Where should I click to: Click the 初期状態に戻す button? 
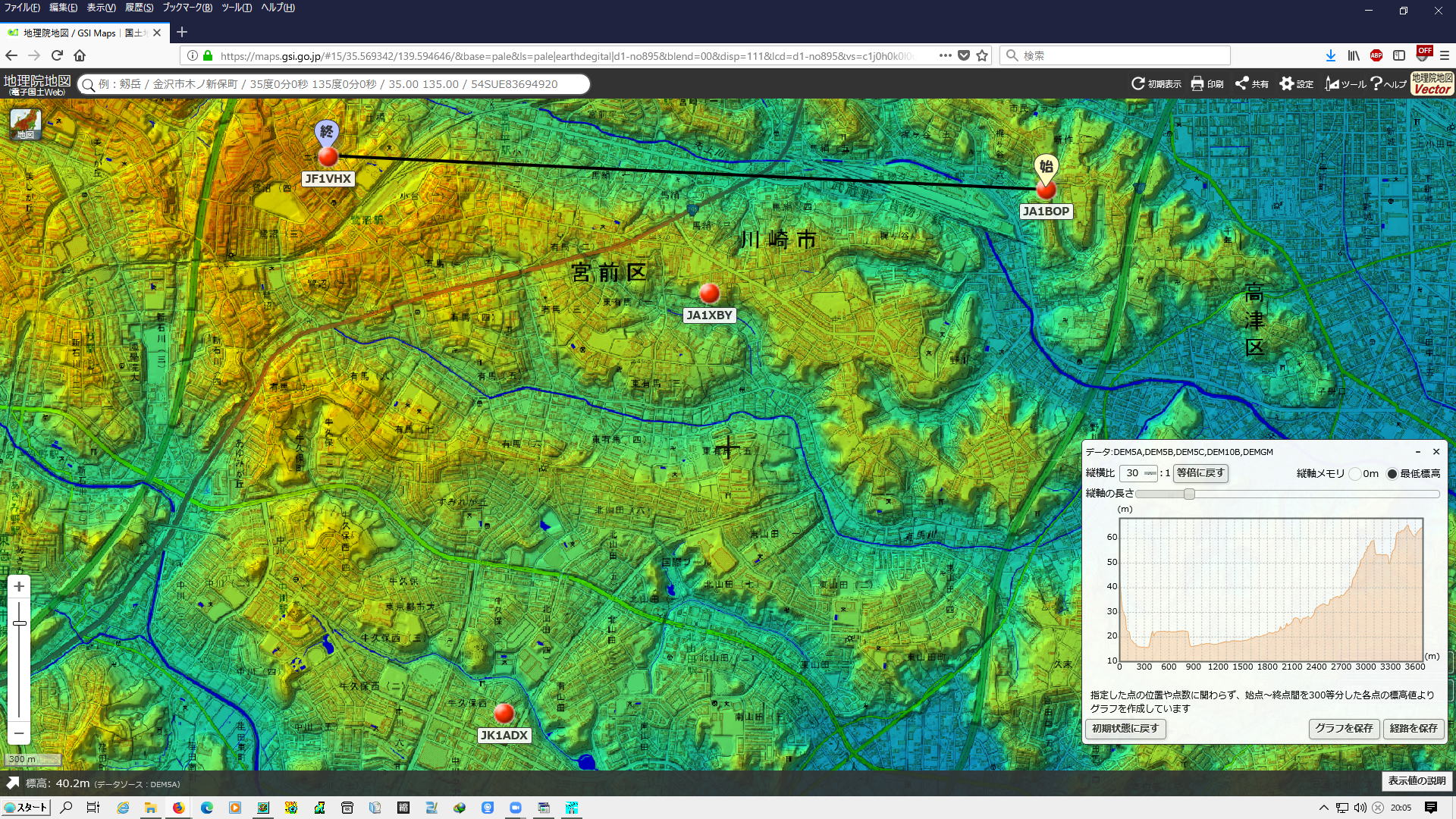coord(1125,729)
